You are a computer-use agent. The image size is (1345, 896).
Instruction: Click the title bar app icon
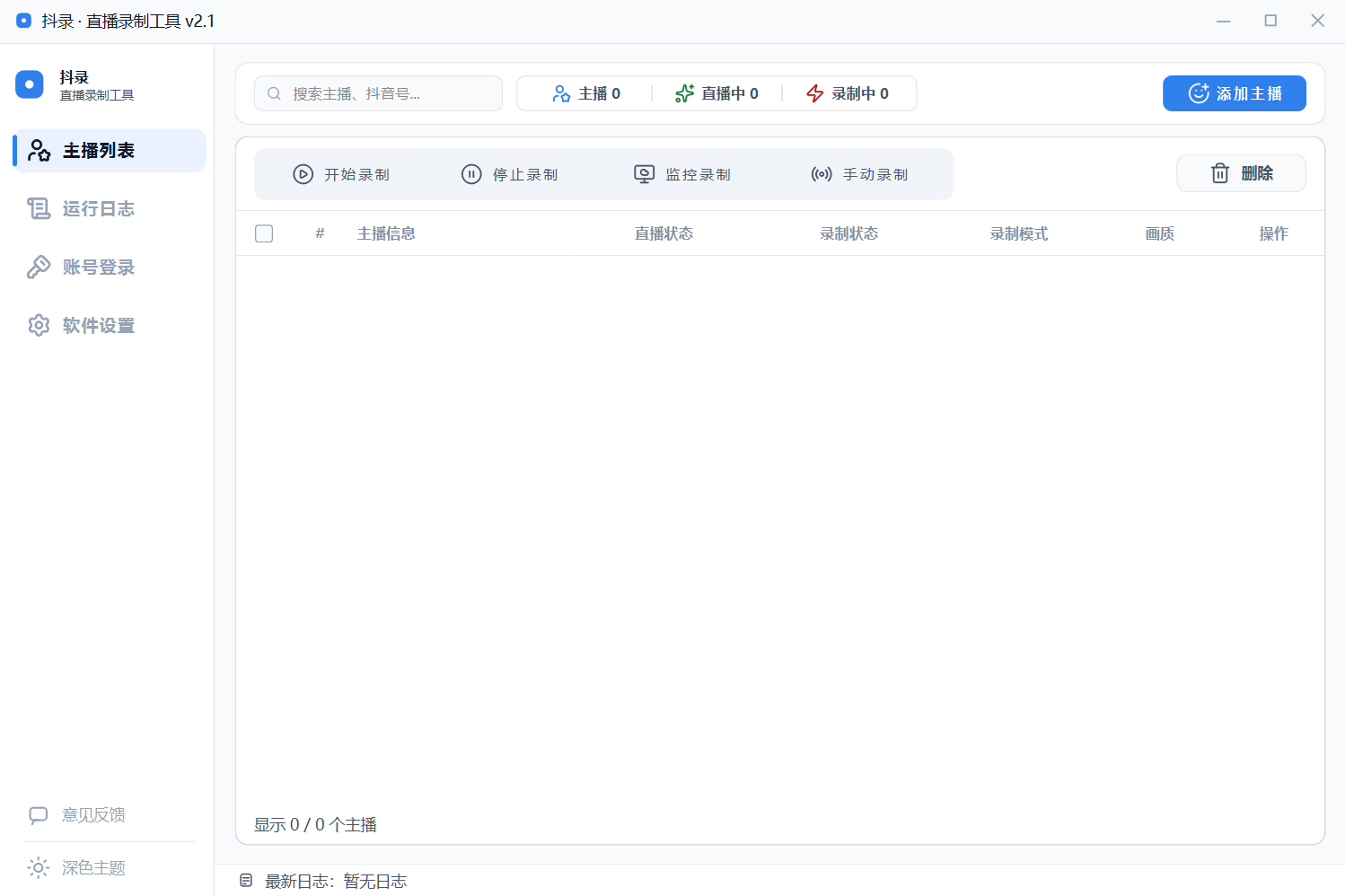coord(23,20)
